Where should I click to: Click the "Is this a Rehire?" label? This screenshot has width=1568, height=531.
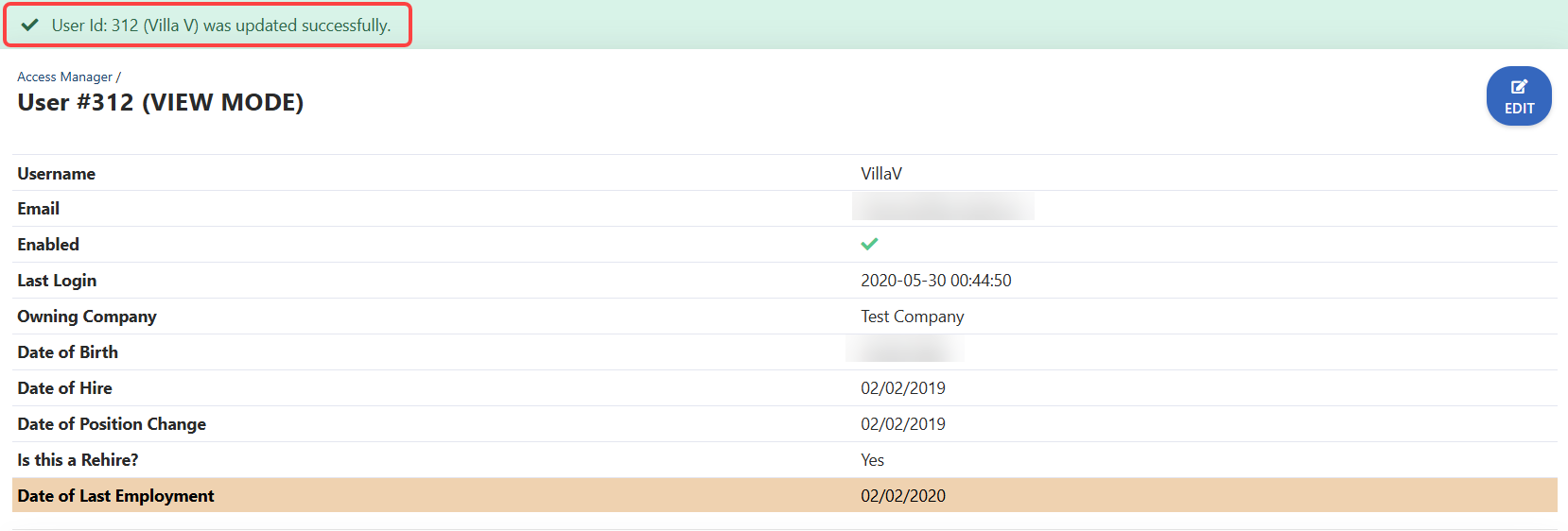coord(78,460)
